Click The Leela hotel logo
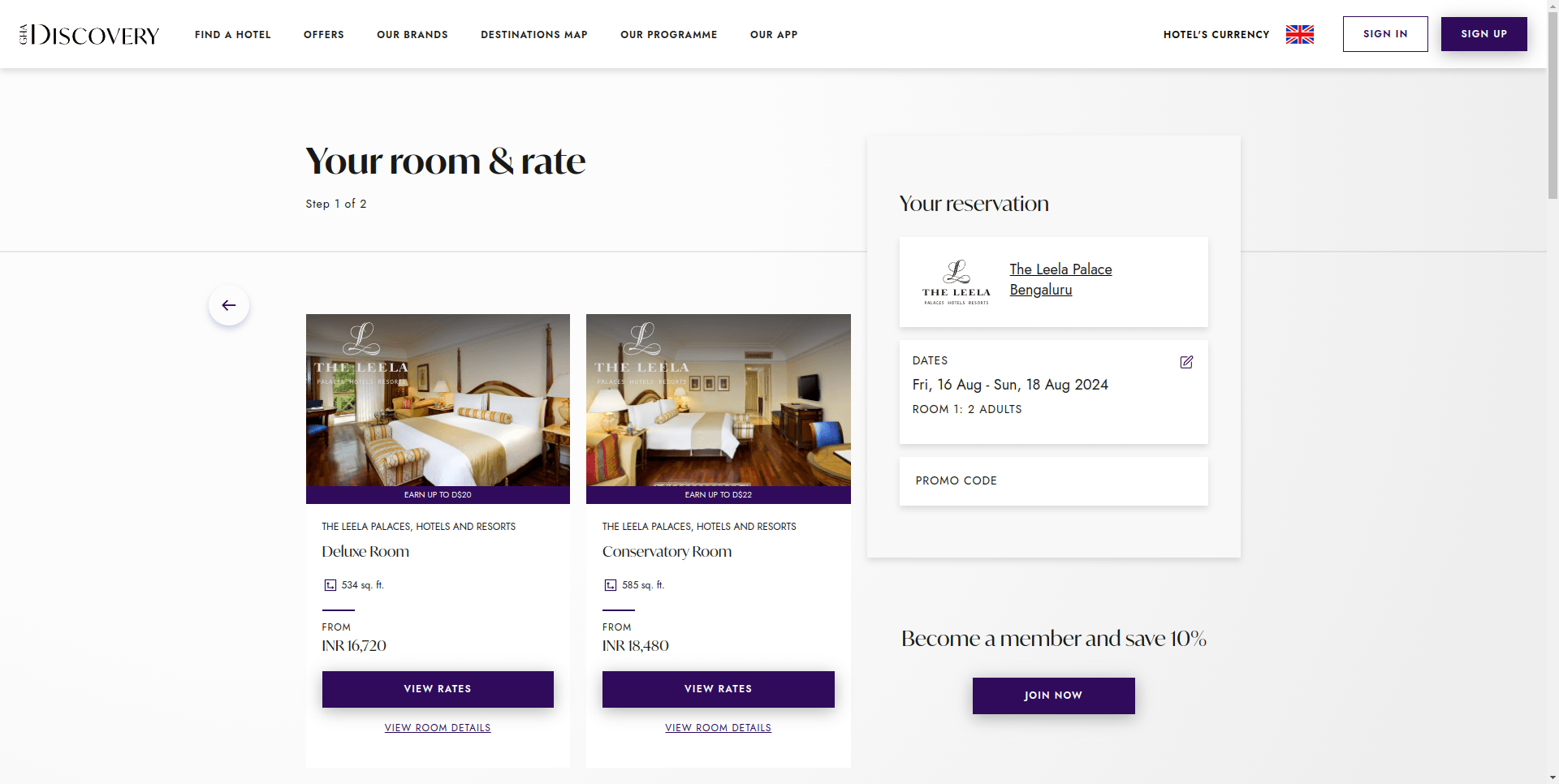The height and width of the screenshot is (784, 1559). pos(956,282)
